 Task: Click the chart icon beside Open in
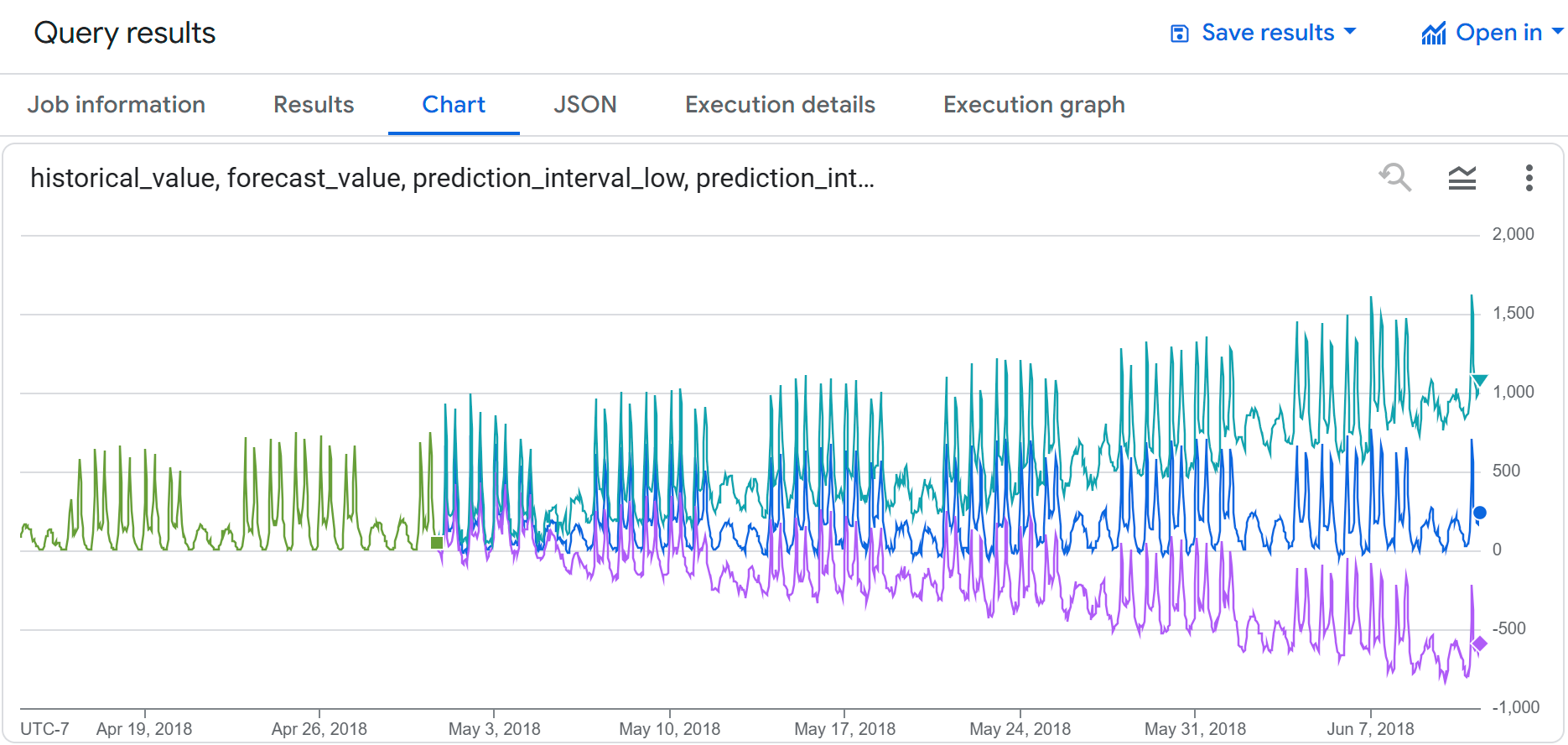click(1434, 34)
